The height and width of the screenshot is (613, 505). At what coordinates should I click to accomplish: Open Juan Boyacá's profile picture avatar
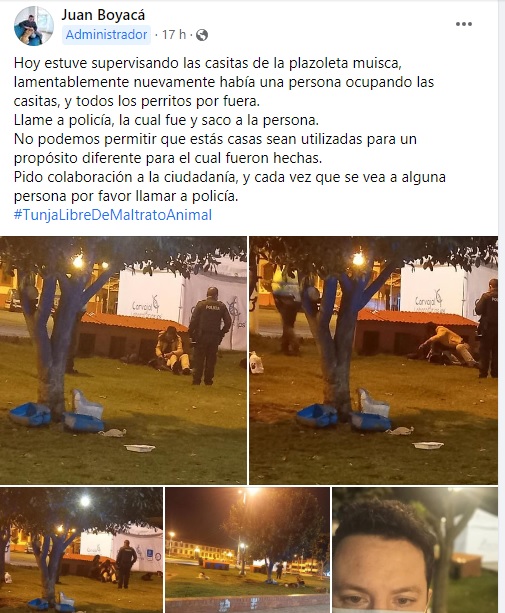(34, 27)
